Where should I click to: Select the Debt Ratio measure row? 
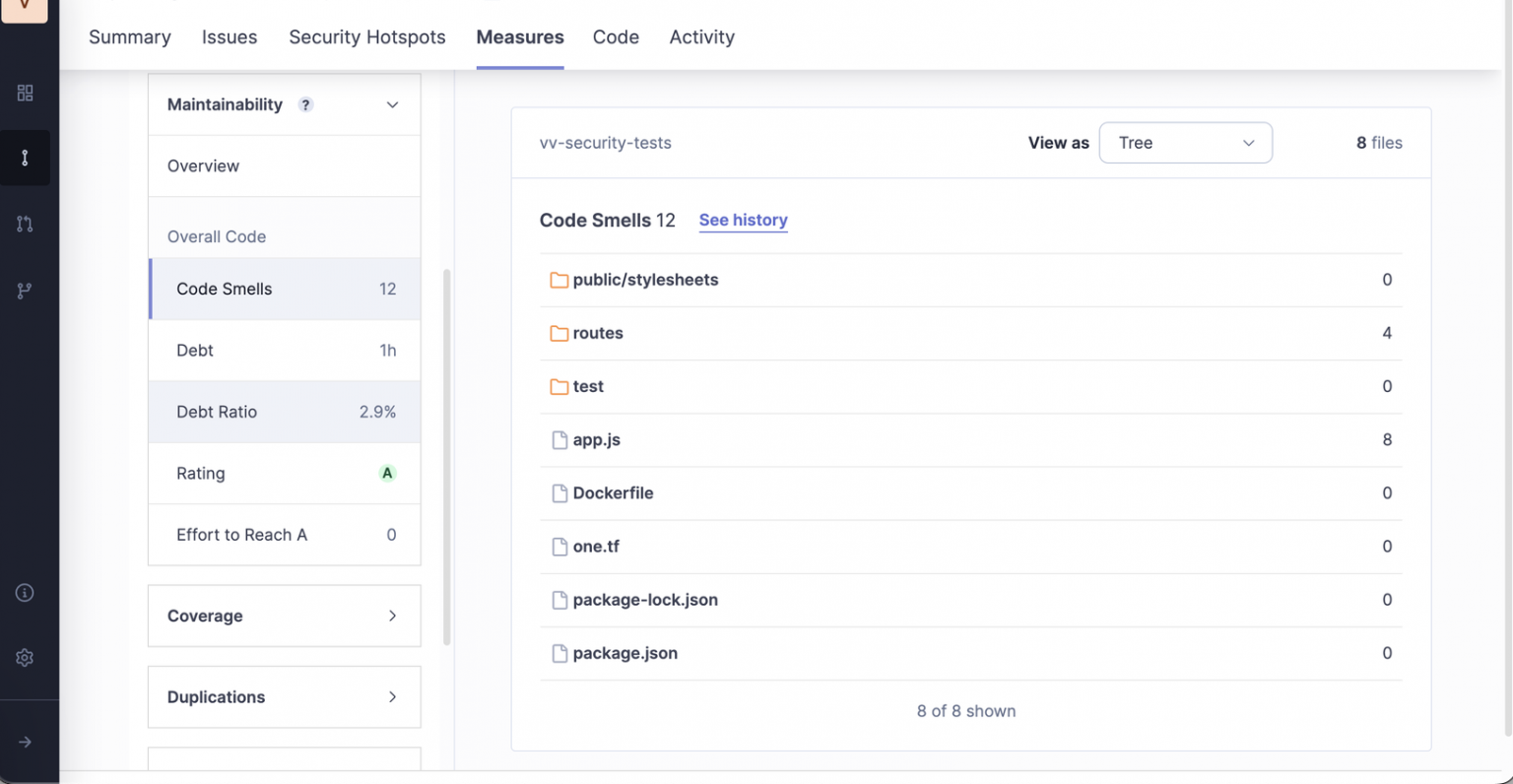[284, 412]
